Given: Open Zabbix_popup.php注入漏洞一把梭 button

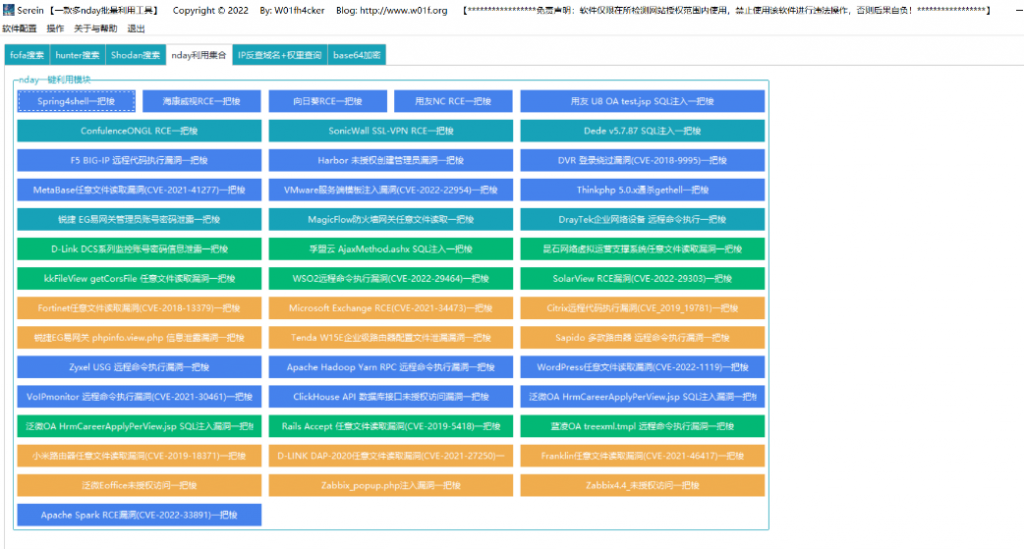Looking at the screenshot, I should coord(391,485).
